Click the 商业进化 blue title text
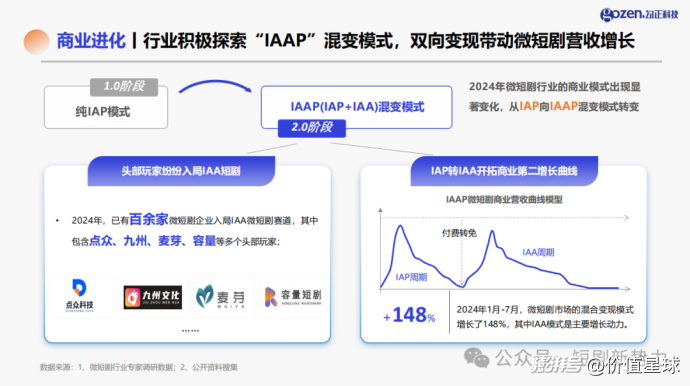Viewport: 690px width, 386px height. tap(91, 41)
